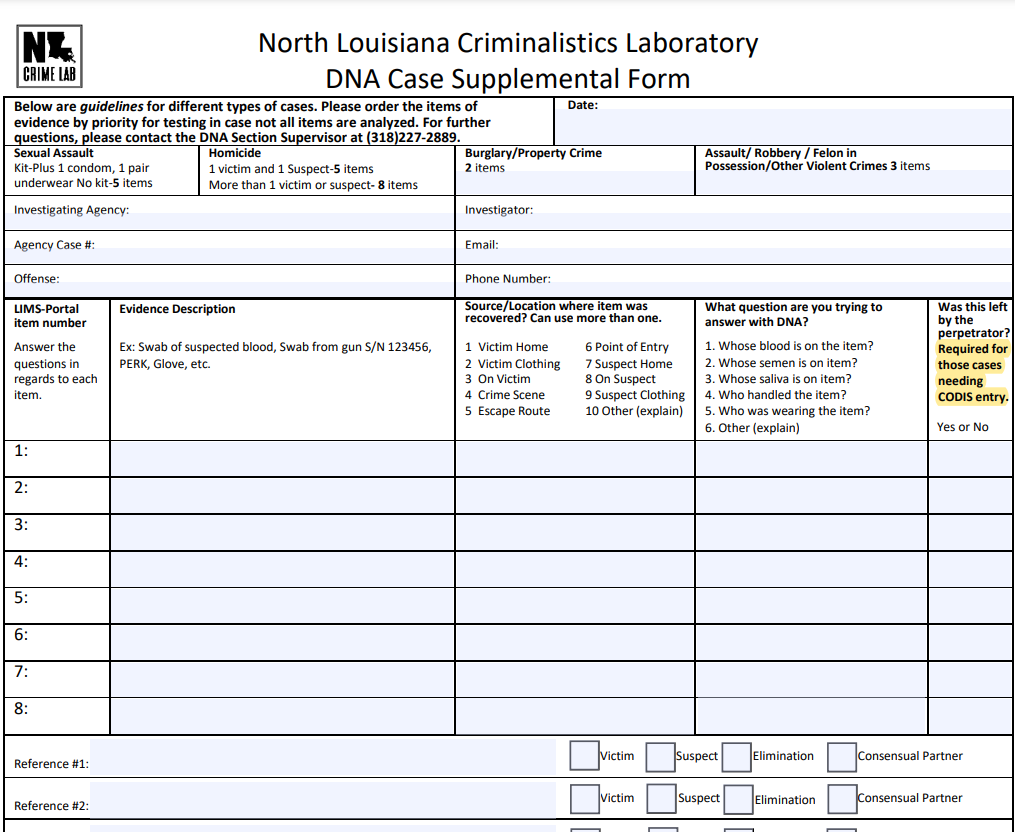Click Evidence Description field for item 5
This screenshot has width=1015, height=832.
(282, 606)
